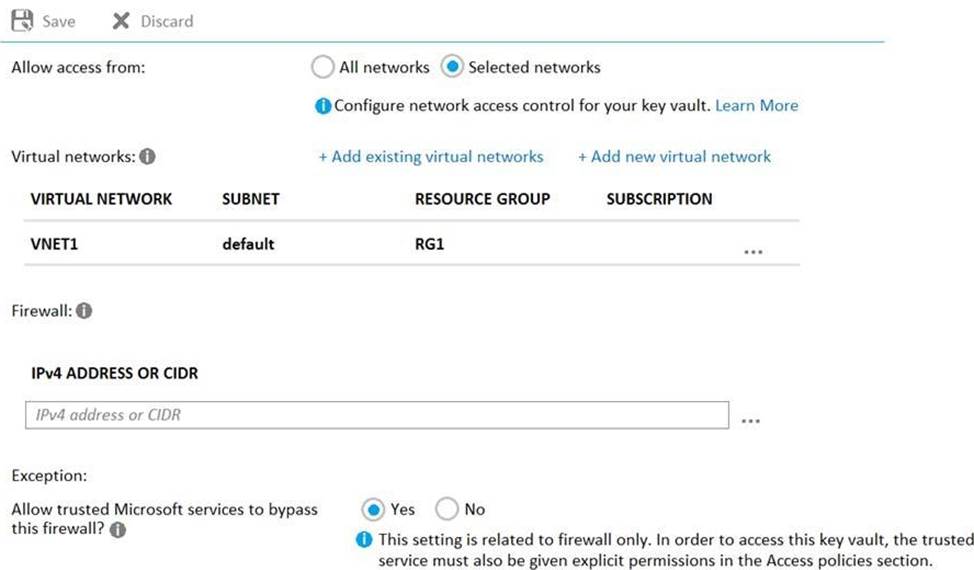Viewport: 974px width, 570px height.
Task: Click blue info icon before firewall-only note
Action: (364, 540)
